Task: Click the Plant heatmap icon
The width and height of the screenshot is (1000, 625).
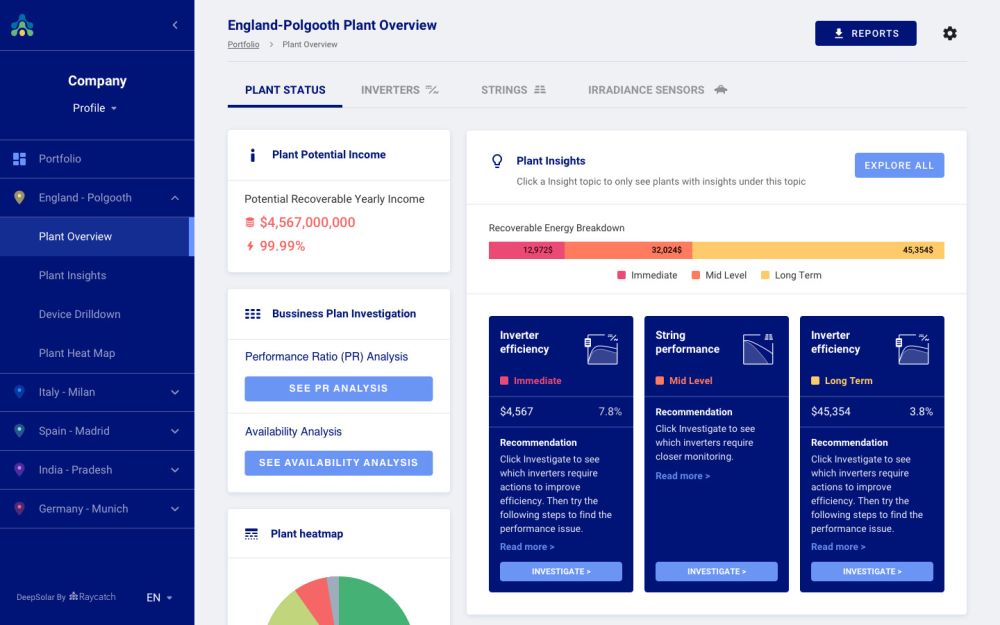Action: coord(252,534)
